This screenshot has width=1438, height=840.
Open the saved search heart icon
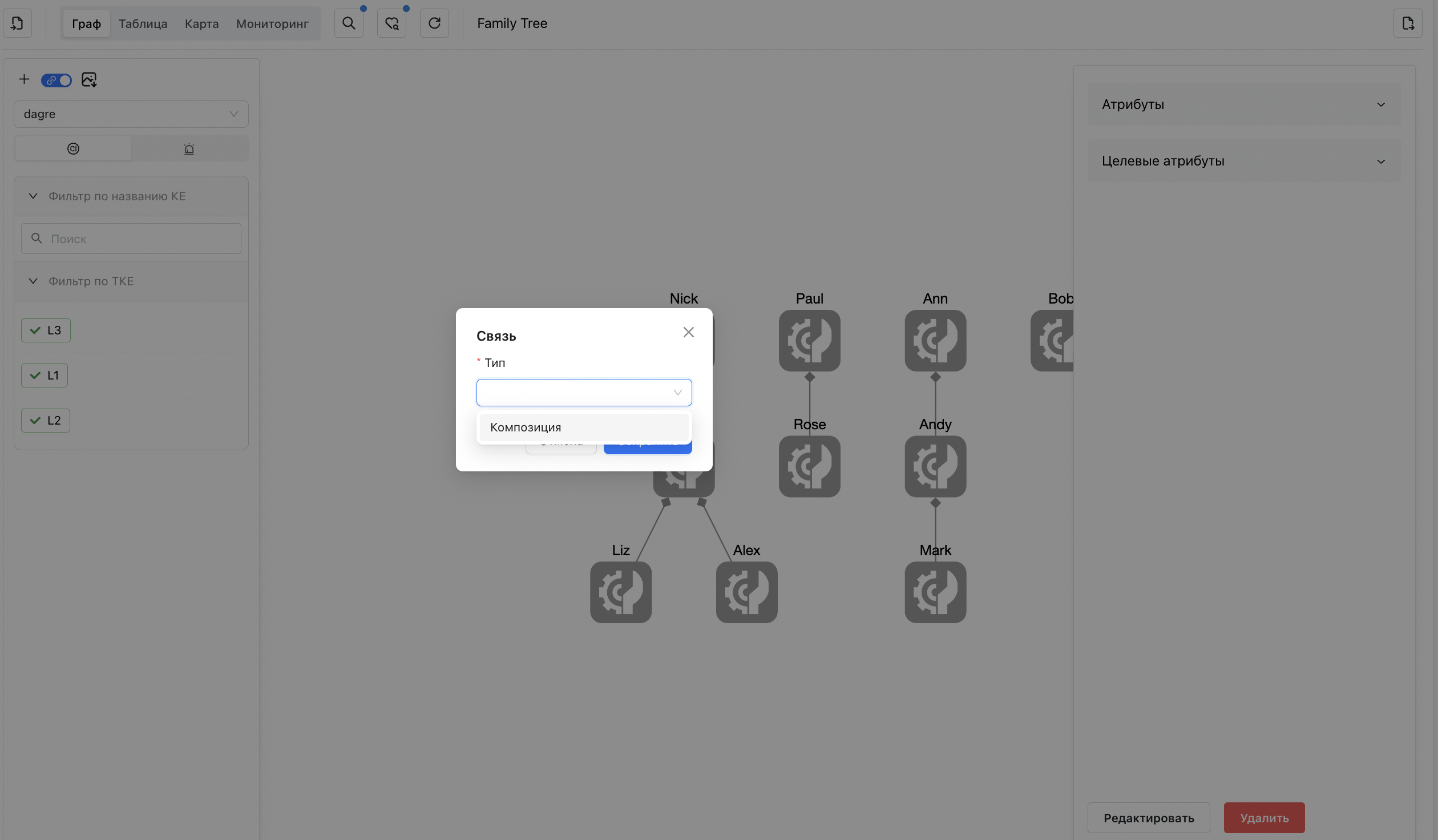pyautogui.click(x=391, y=23)
